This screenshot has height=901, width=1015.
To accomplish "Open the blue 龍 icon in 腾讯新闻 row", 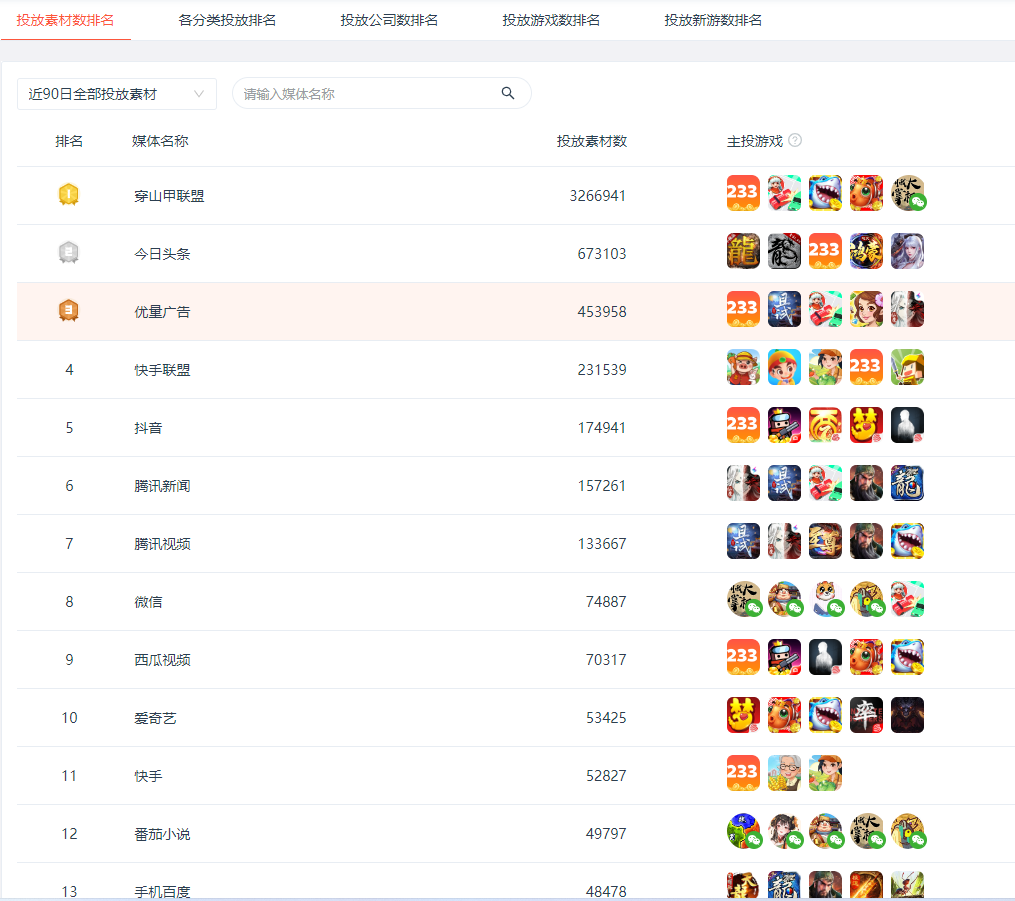I will pos(908,483).
